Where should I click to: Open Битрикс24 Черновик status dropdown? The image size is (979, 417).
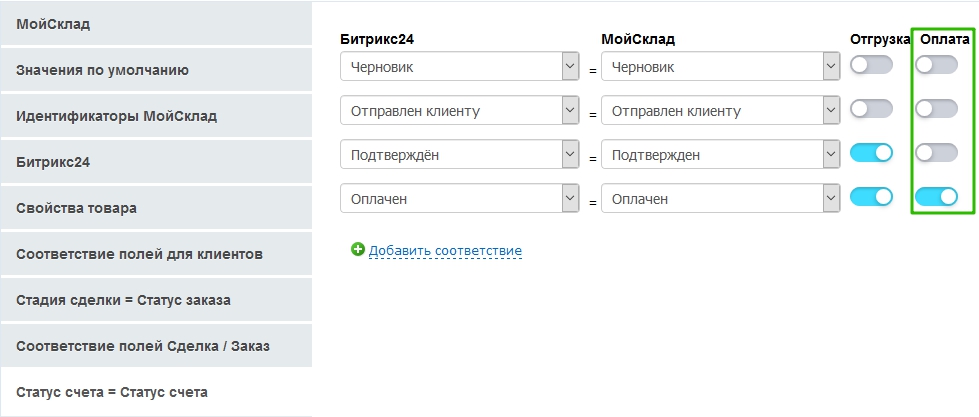(x=460, y=67)
